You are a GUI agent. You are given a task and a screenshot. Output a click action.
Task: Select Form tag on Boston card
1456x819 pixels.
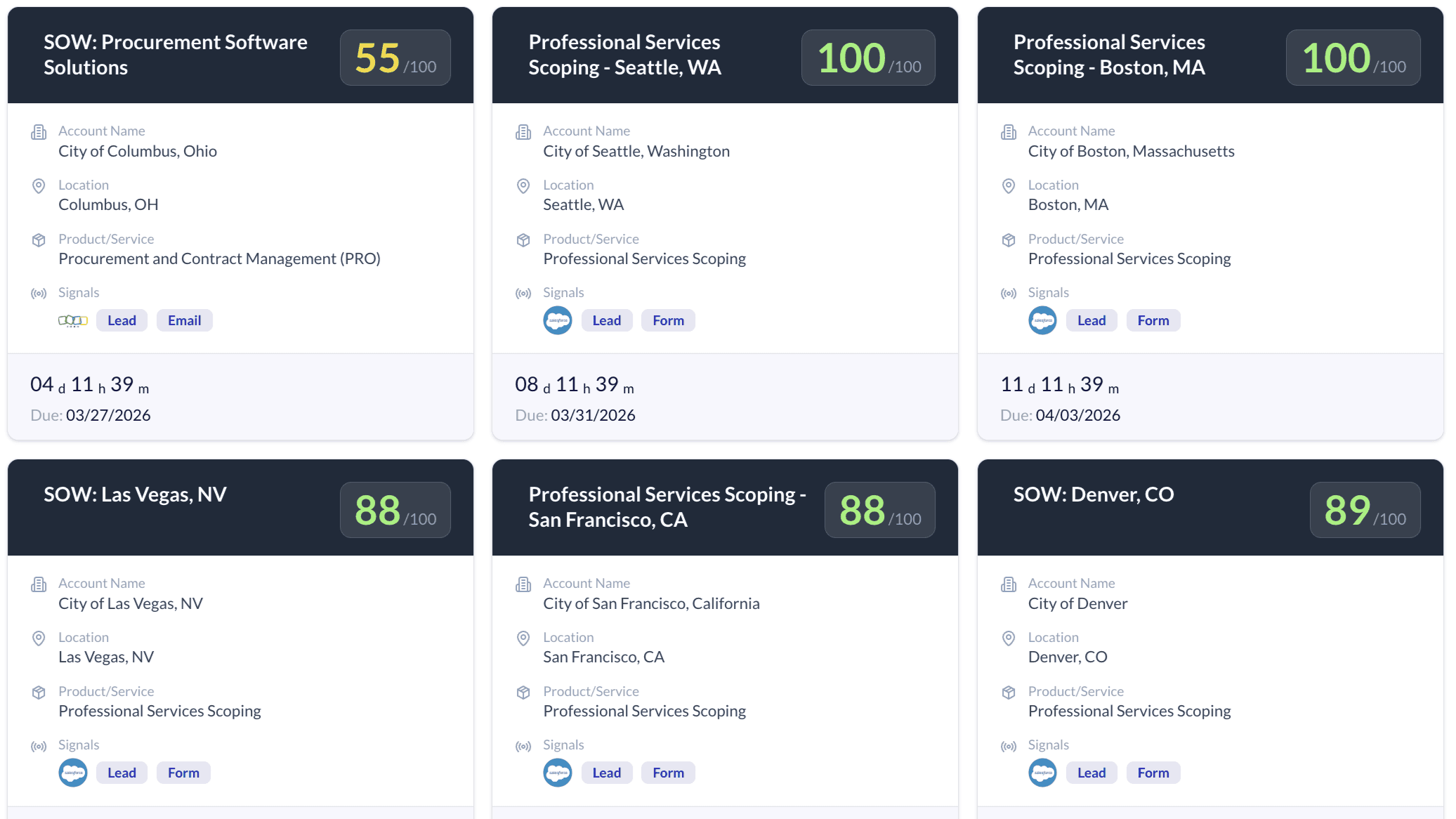[x=1153, y=320]
